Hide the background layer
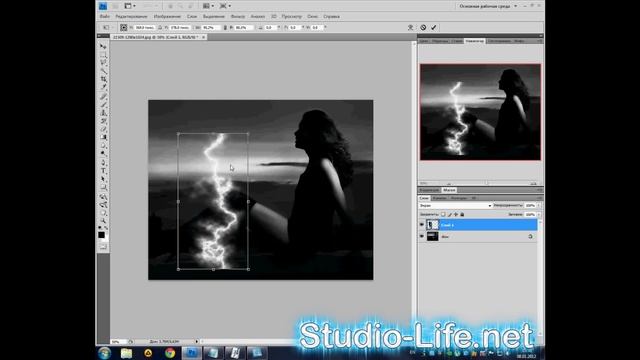Viewport: 640px width, 360px height. (422, 236)
